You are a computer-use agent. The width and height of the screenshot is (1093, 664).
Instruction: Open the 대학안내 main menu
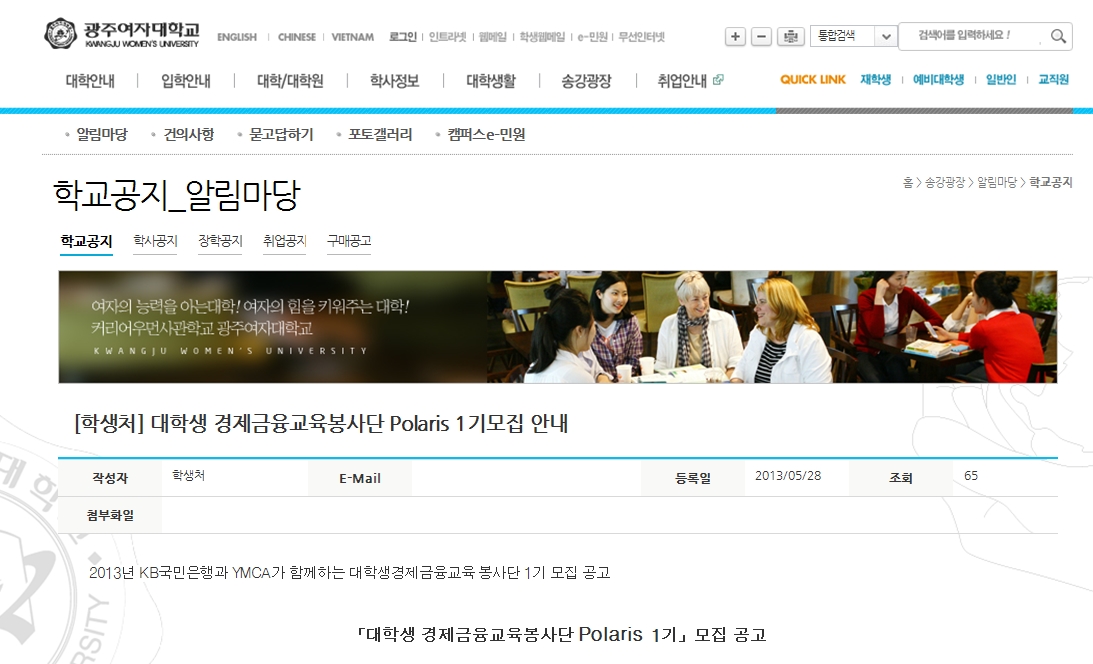pyautogui.click(x=90, y=81)
